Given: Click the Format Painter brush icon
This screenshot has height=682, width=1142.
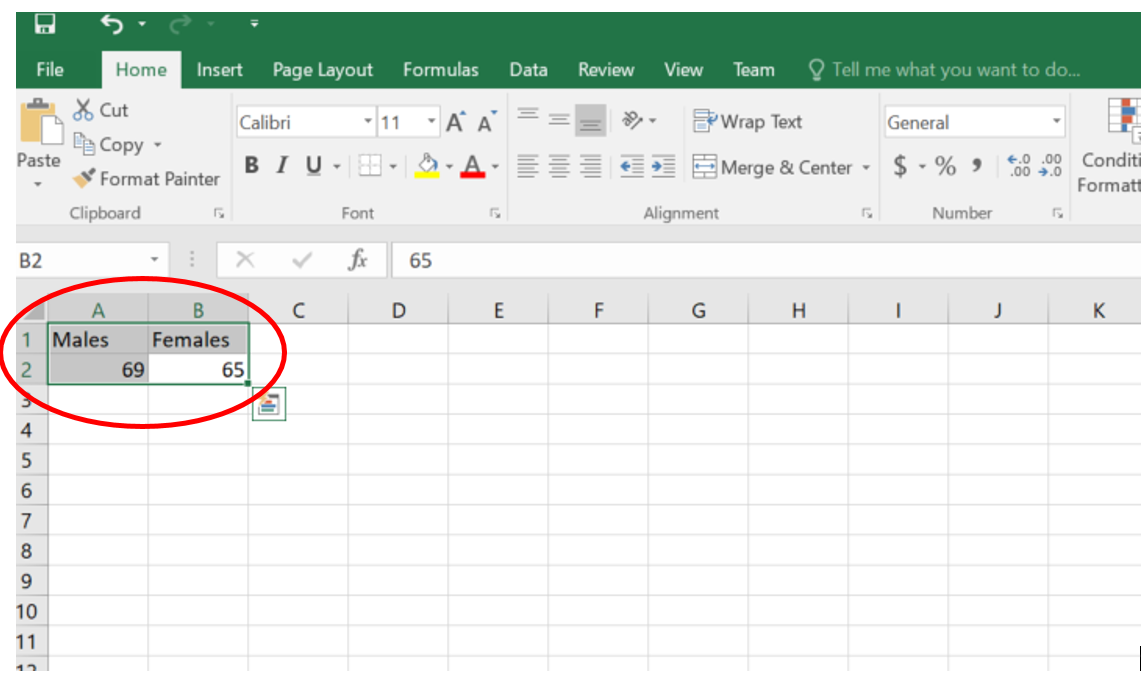Looking at the screenshot, I should [x=85, y=179].
